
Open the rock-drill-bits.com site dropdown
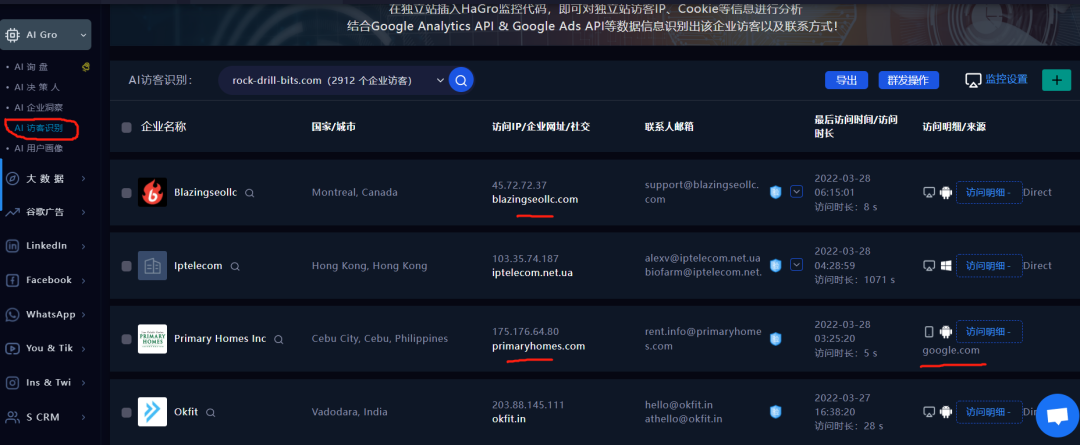(333, 81)
